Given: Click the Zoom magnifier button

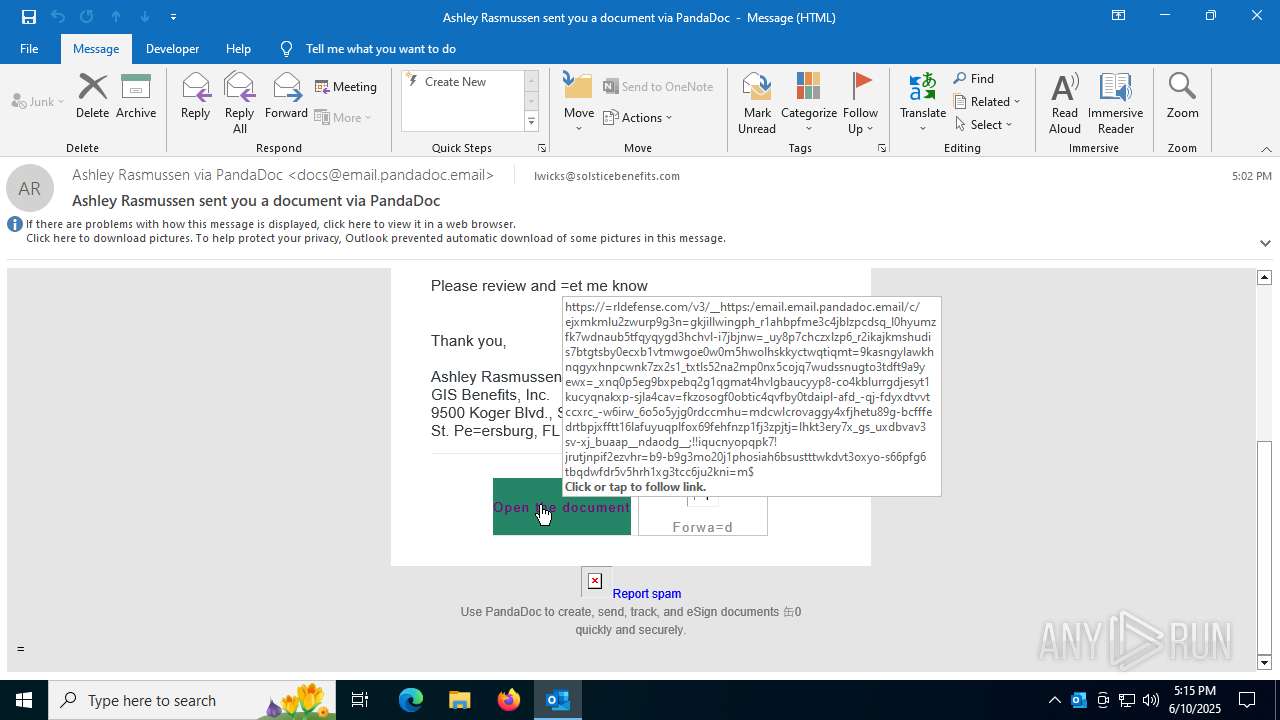Looking at the screenshot, I should pyautogui.click(x=1182, y=96).
